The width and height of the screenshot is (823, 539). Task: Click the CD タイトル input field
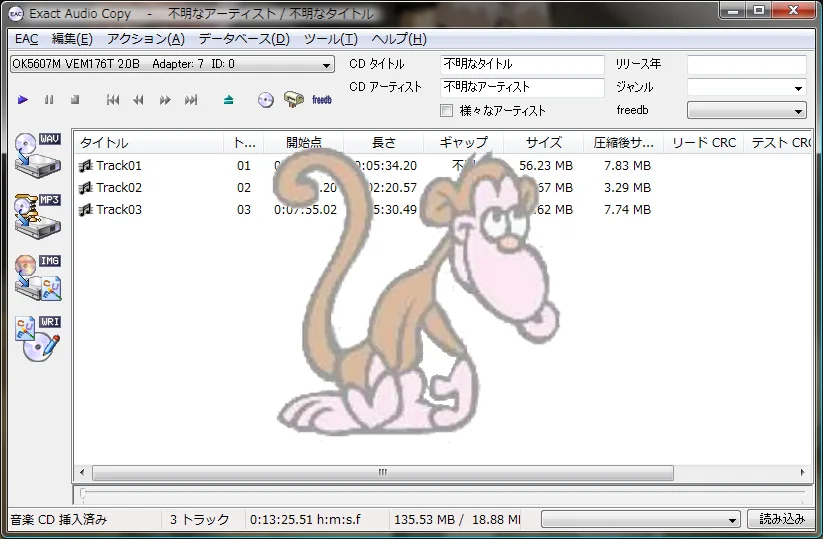522,64
